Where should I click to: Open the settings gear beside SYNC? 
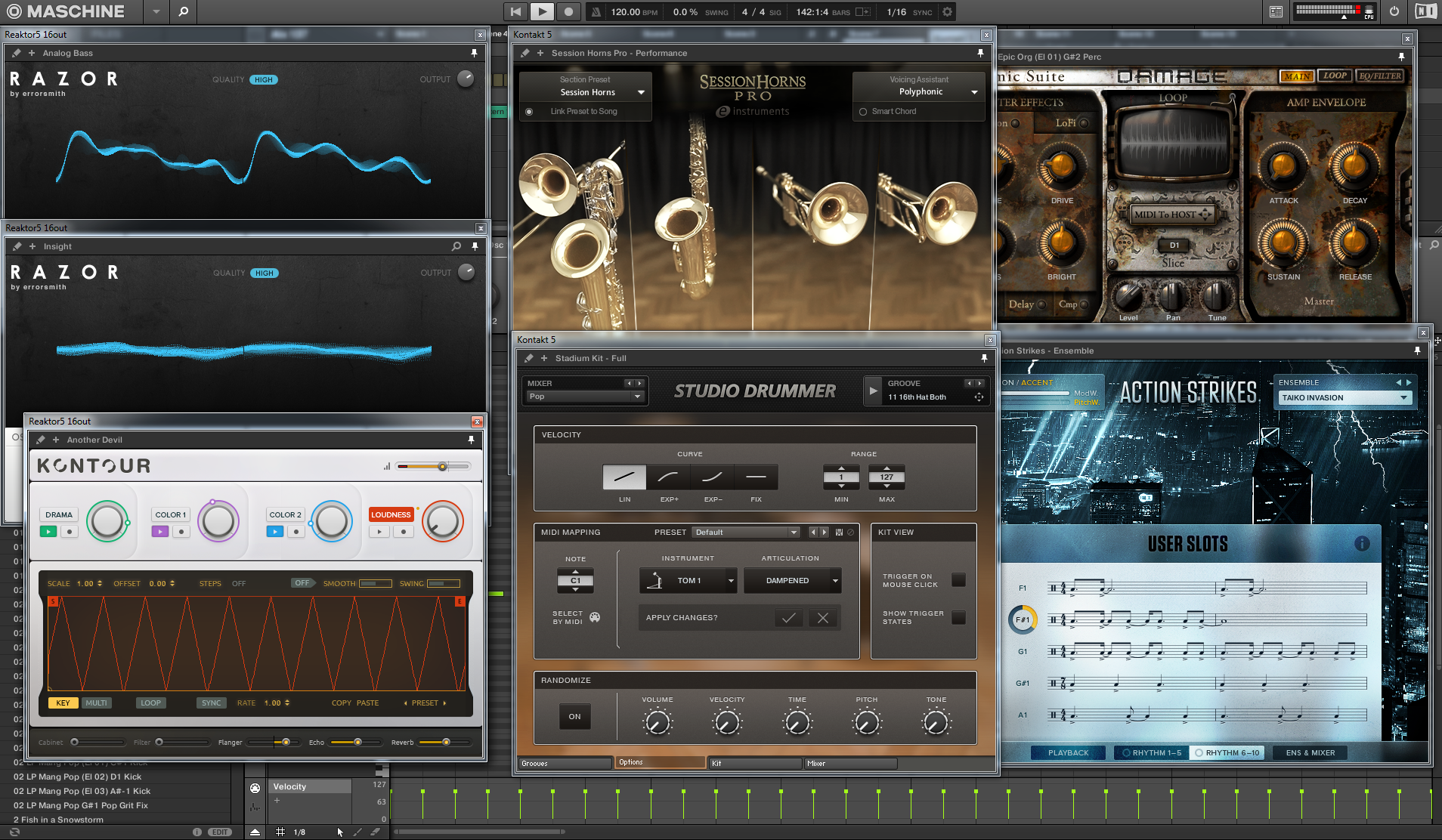point(947,12)
